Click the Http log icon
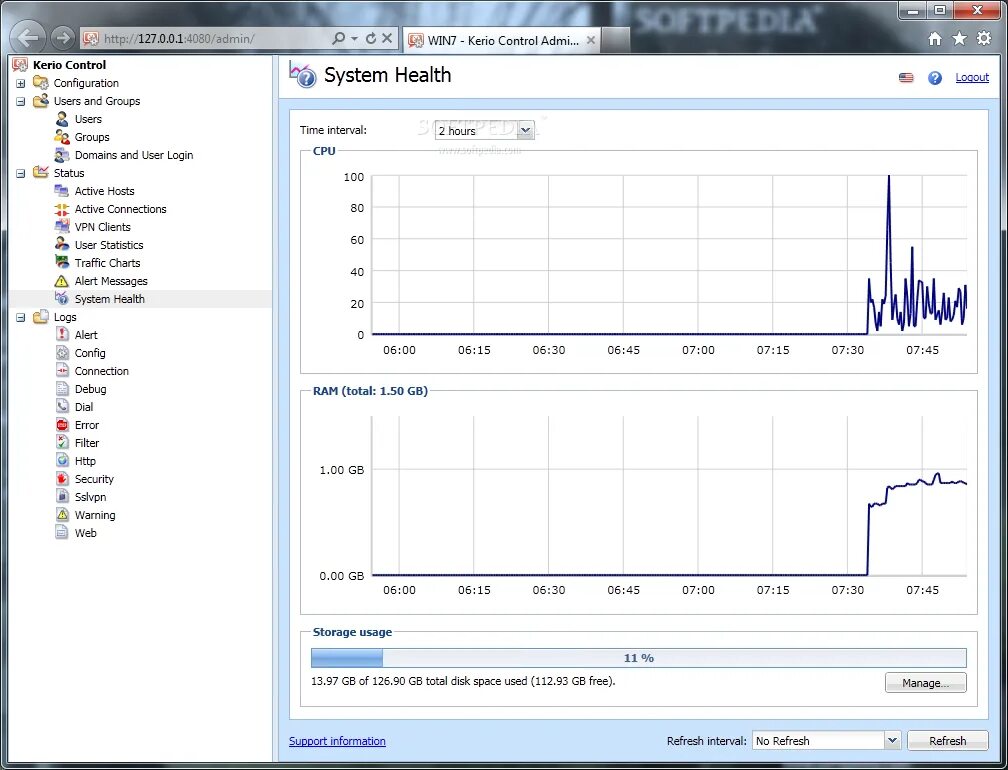 (x=62, y=461)
